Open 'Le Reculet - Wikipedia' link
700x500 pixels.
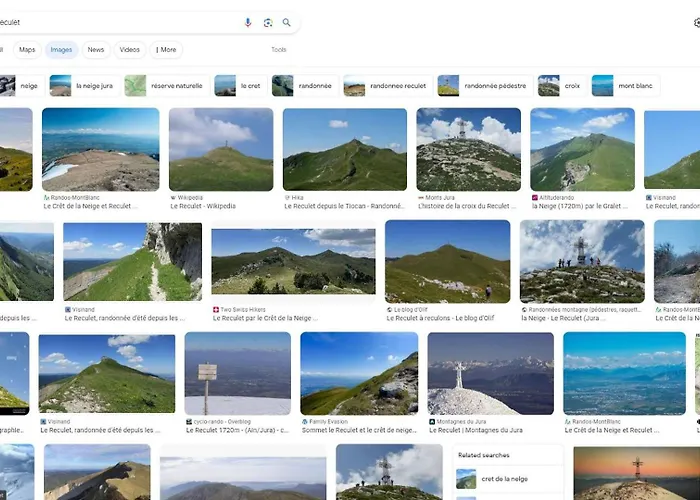[203, 206]
